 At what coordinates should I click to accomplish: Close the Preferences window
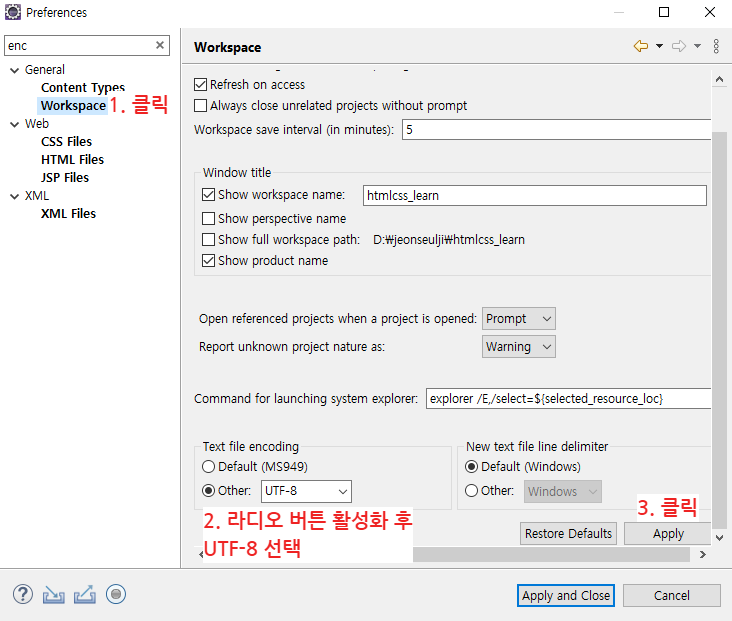tap(710, 12)
